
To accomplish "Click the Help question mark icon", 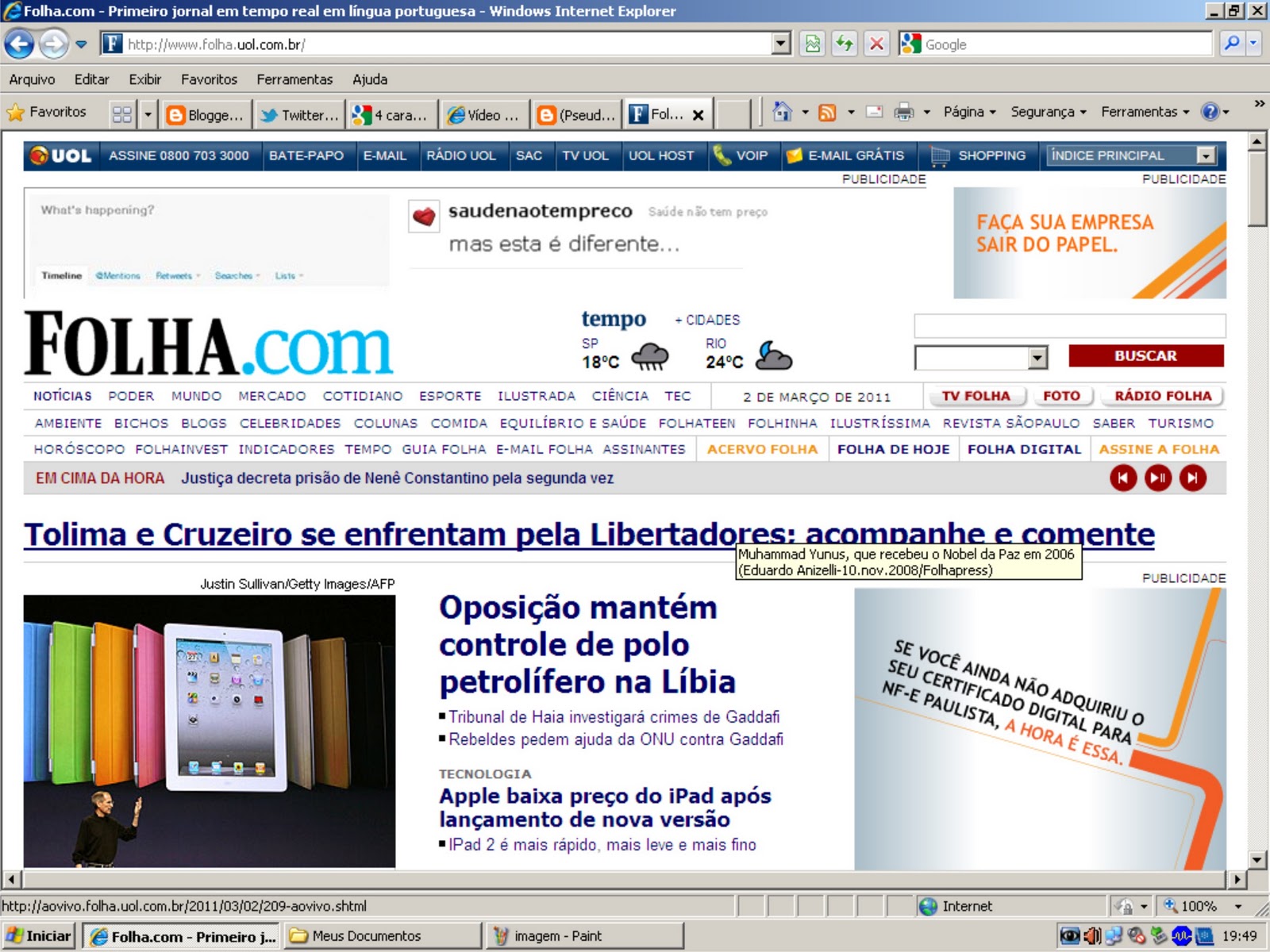I will click(1210, 113).
